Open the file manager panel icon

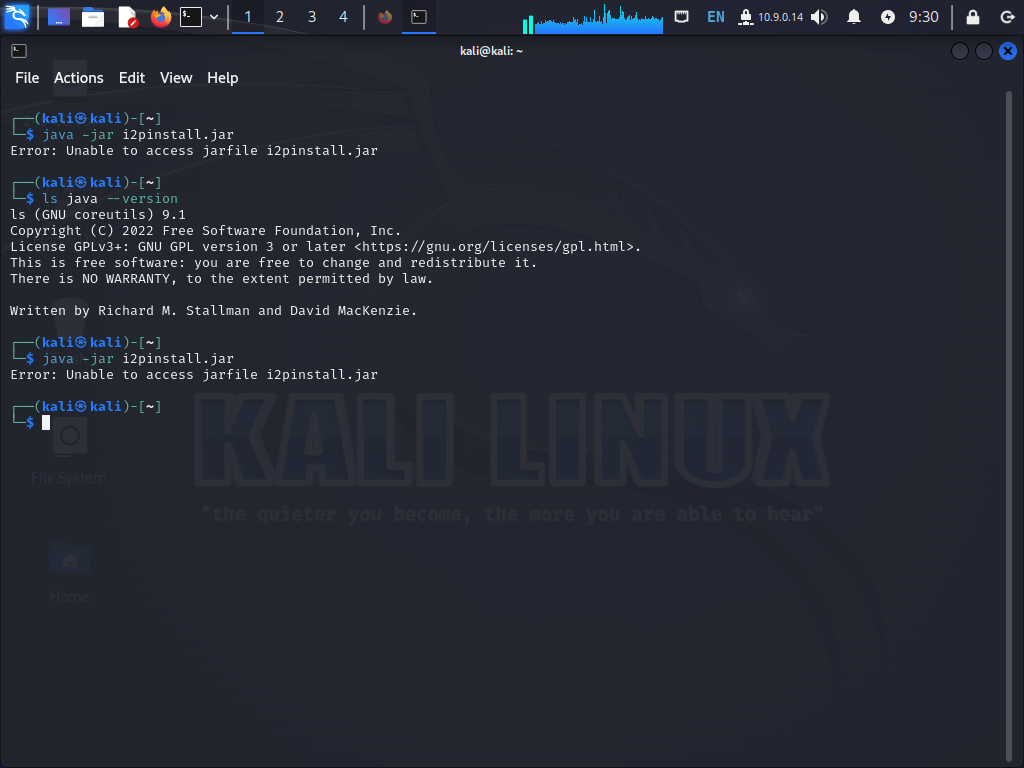click(93, 17)
